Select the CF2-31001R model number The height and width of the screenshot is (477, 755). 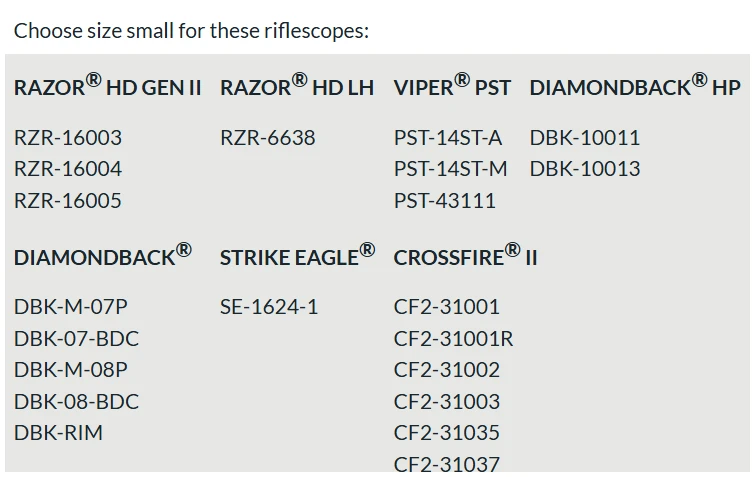click(453, 338)
